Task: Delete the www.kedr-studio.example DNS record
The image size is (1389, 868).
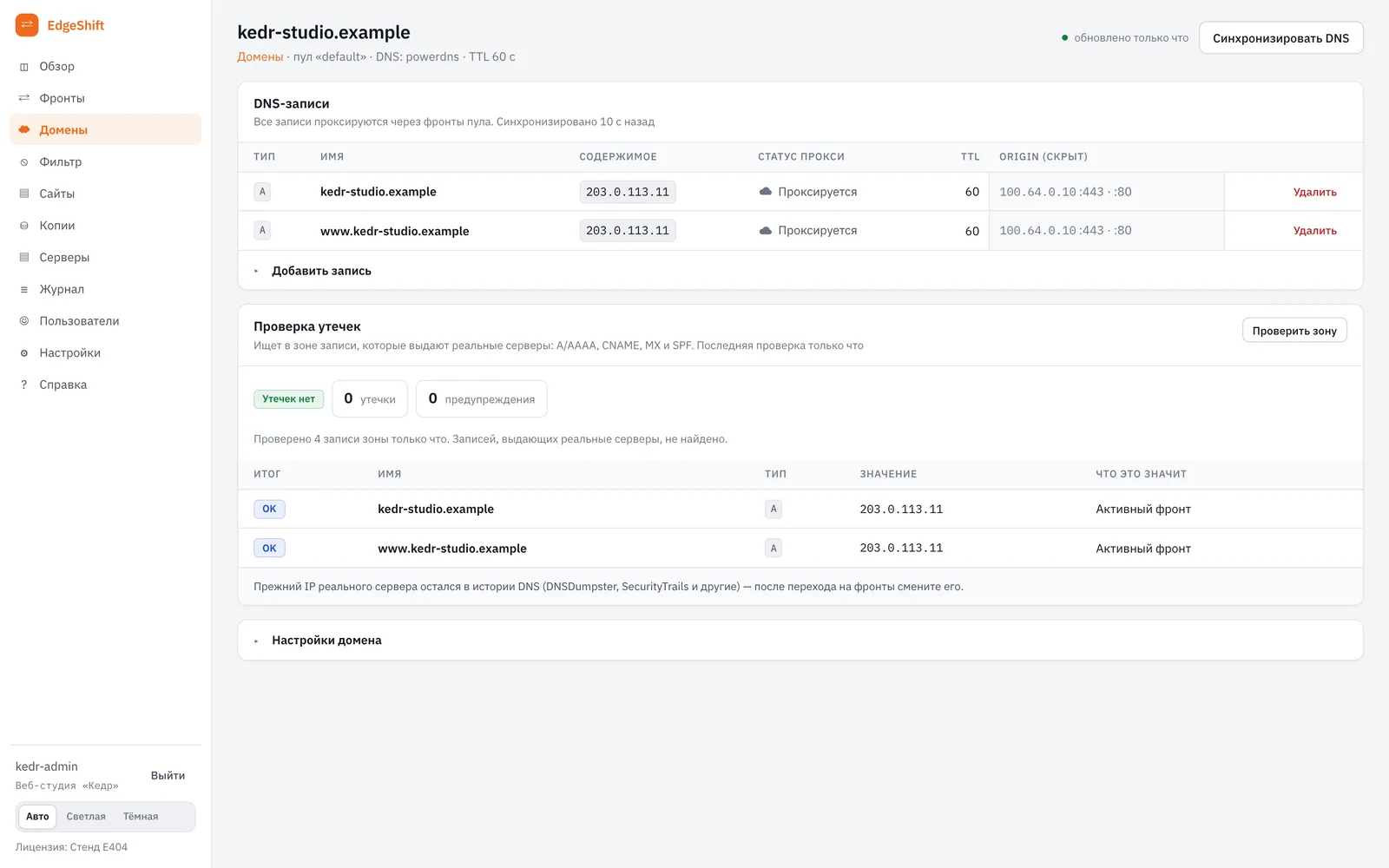Action: pyautogui.click(x=1314, y=231)
